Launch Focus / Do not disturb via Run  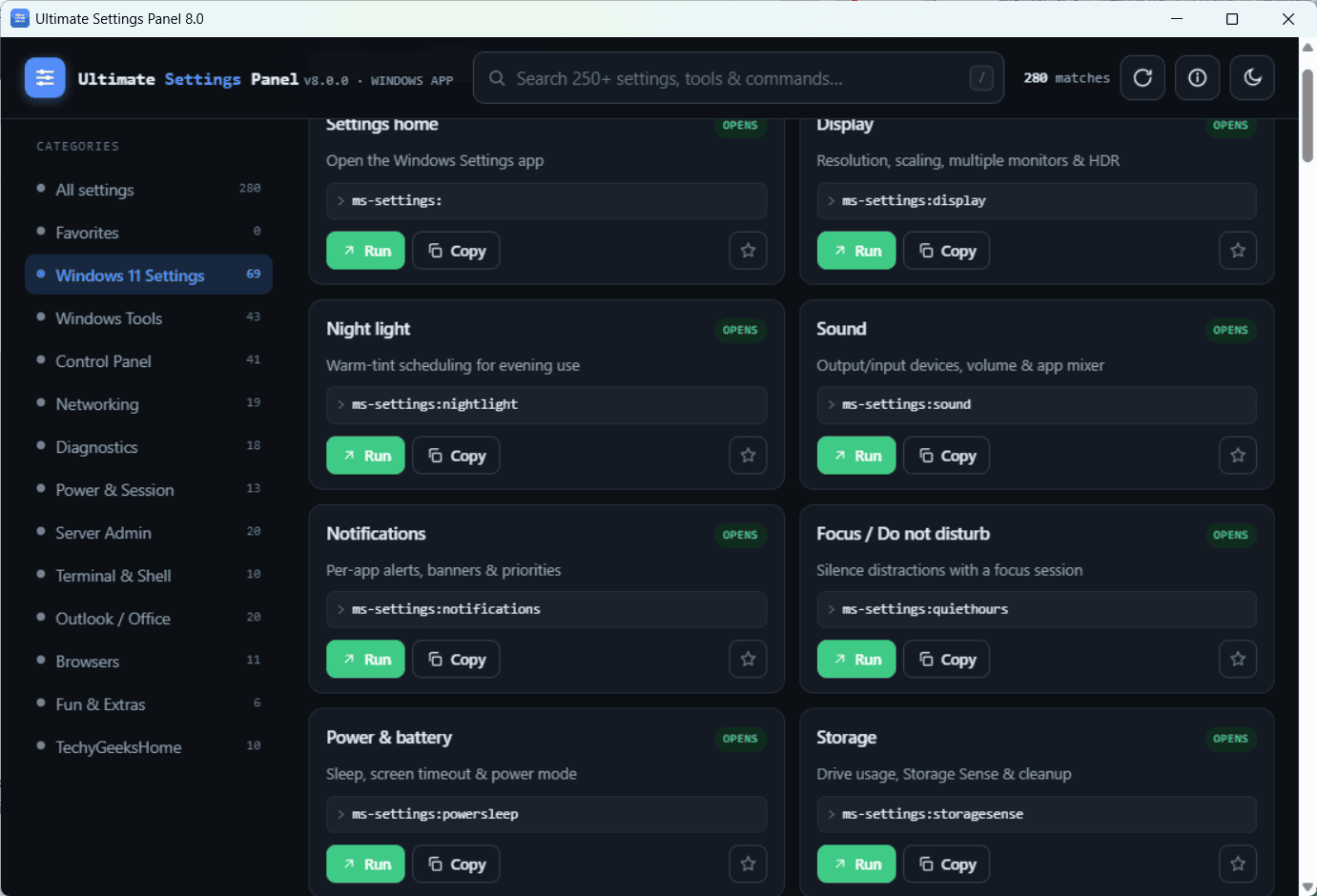coord(856,660)
